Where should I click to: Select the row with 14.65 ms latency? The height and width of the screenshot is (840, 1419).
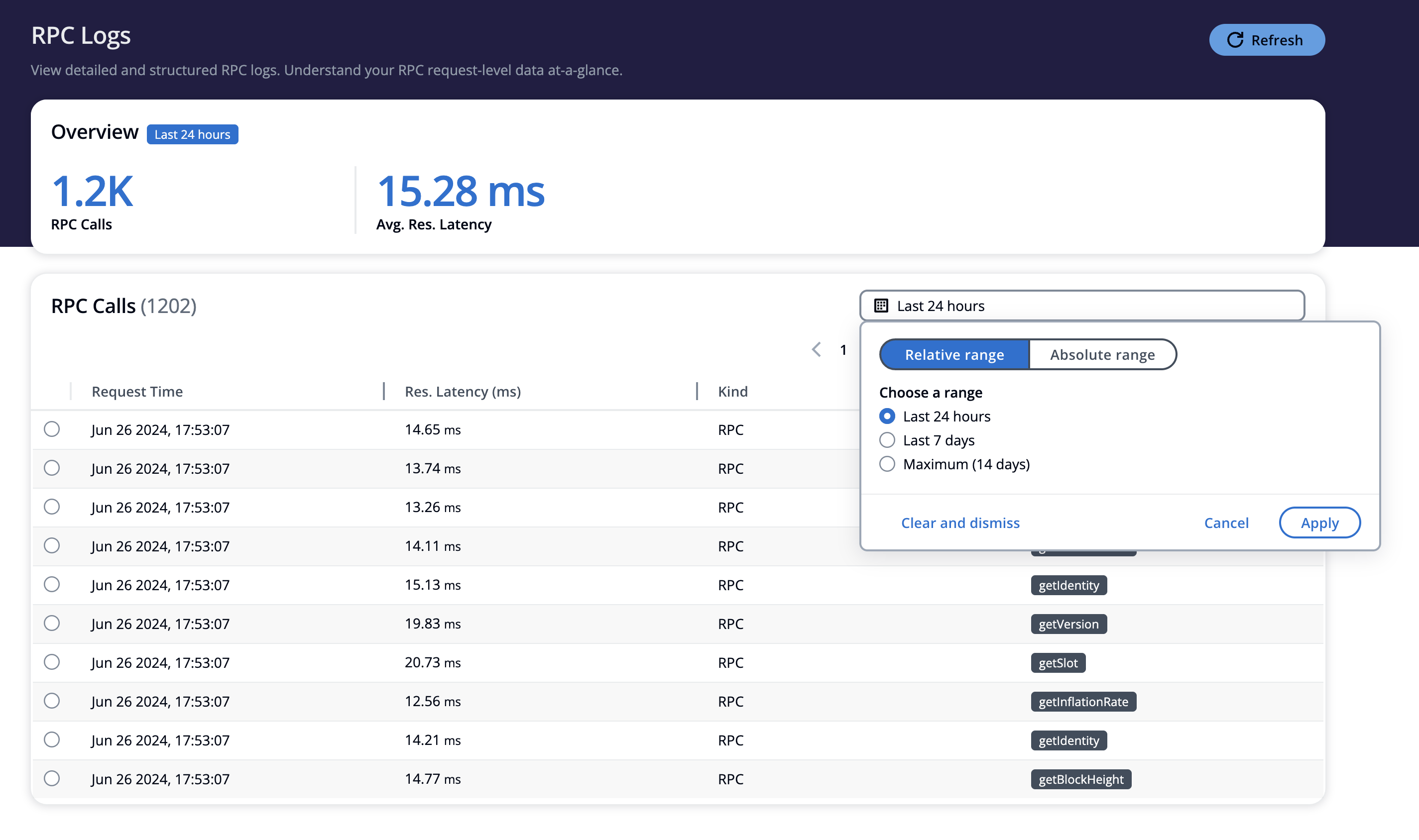[51, 429]
